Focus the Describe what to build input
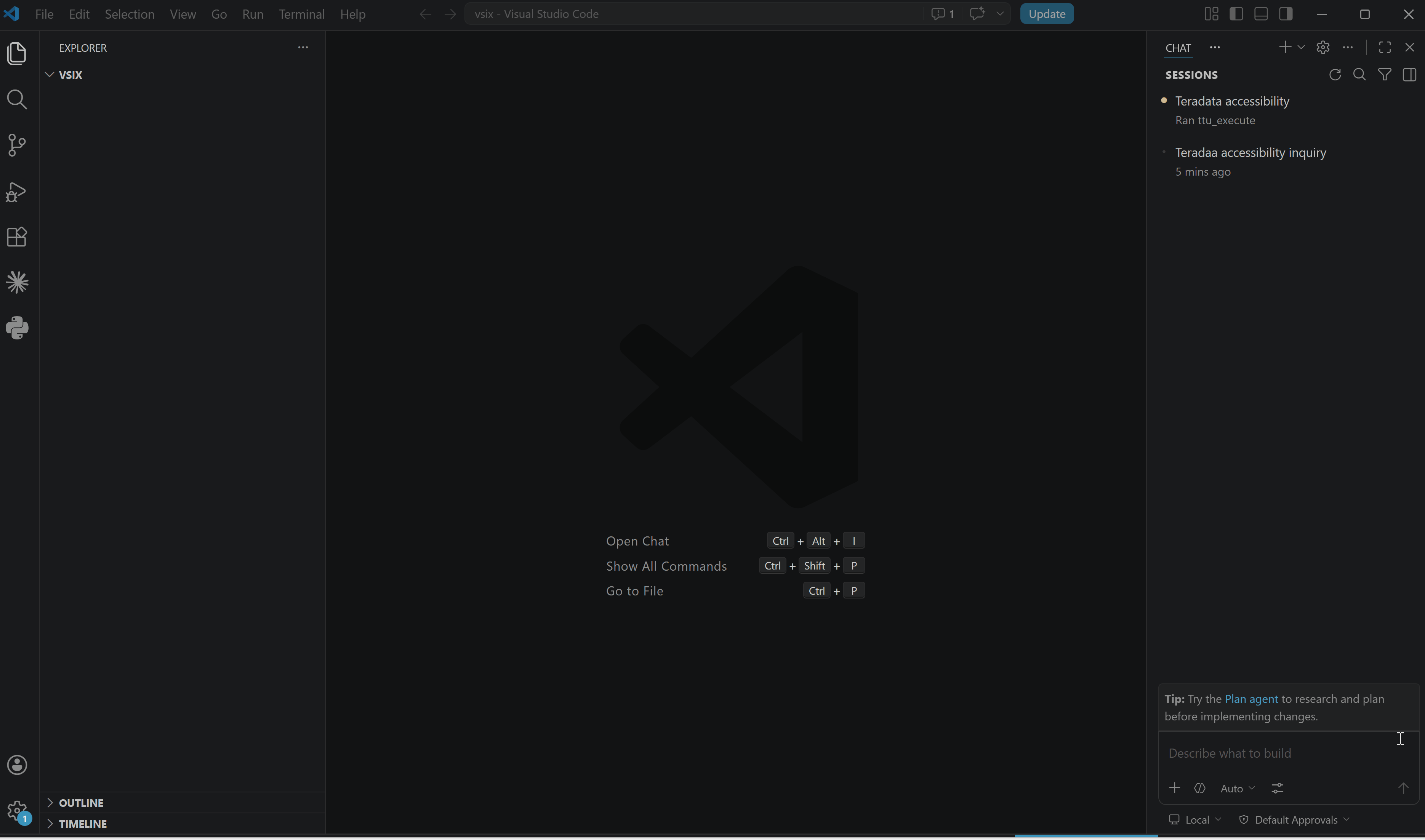The width and height of the screenshot is (1425, 840). pyautogui.click(x=1288, y=753)
